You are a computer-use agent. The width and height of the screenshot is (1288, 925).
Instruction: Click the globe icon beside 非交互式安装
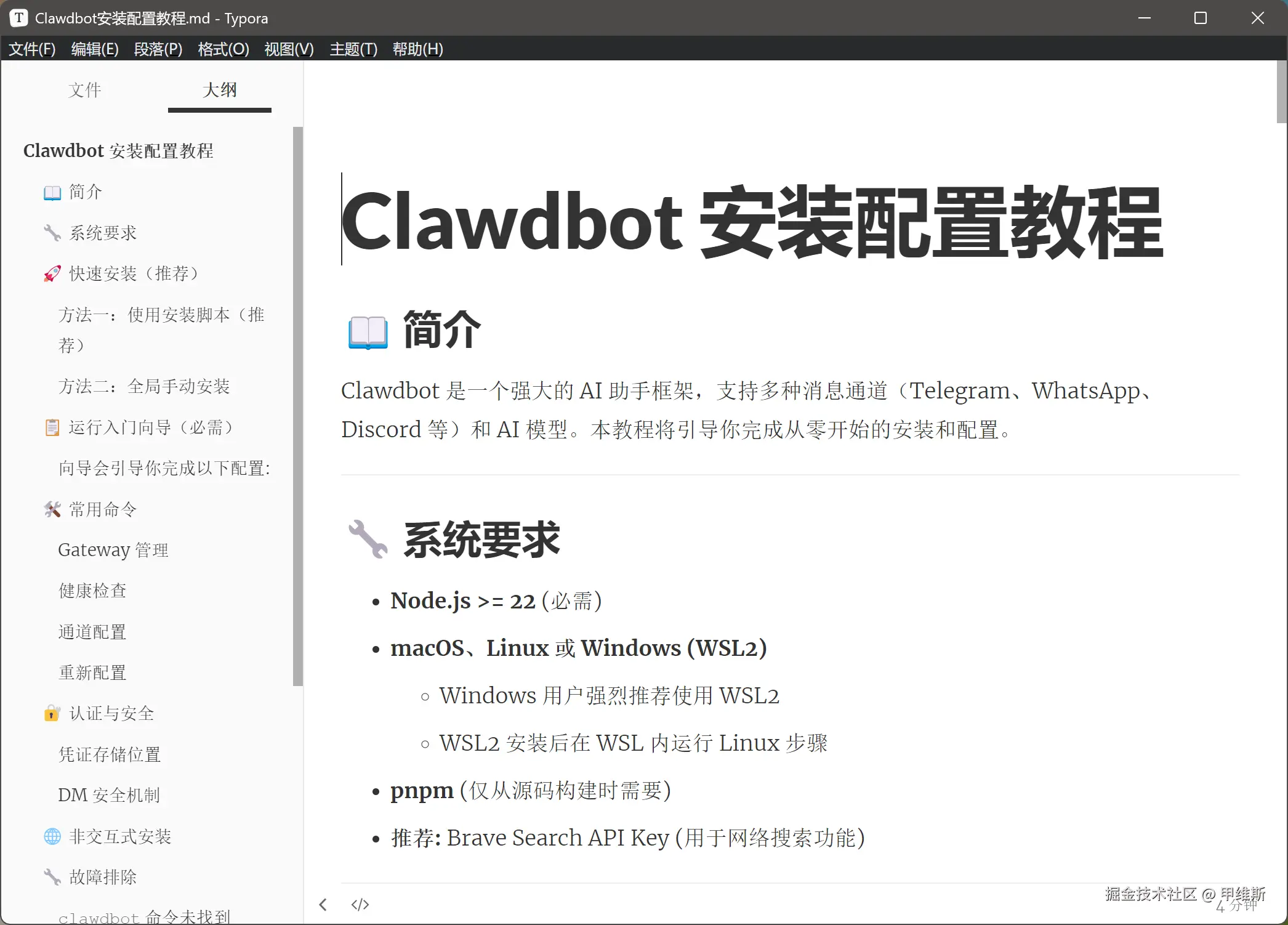[52, 836]
